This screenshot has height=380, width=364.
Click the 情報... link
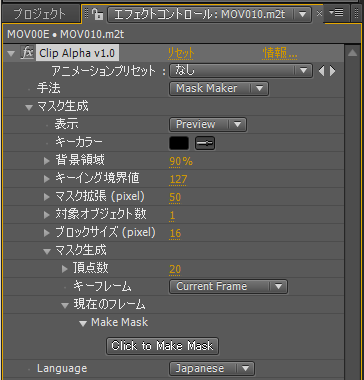pyautogui.click(x=280, y=53)
